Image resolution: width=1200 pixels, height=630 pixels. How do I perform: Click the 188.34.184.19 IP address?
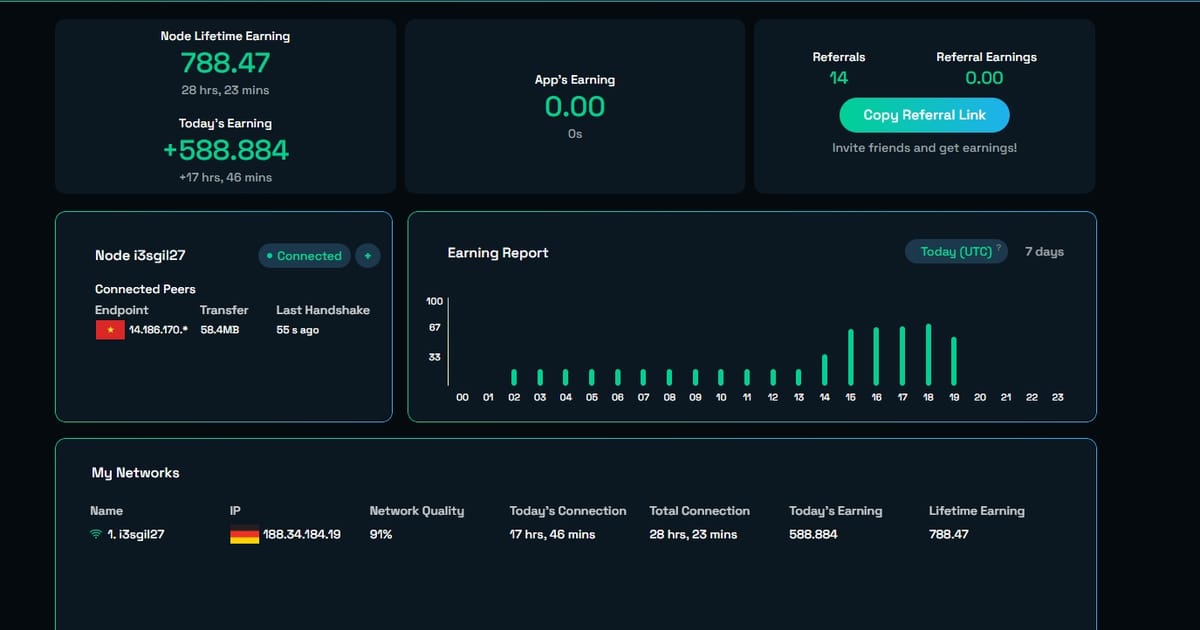point(301,535)
